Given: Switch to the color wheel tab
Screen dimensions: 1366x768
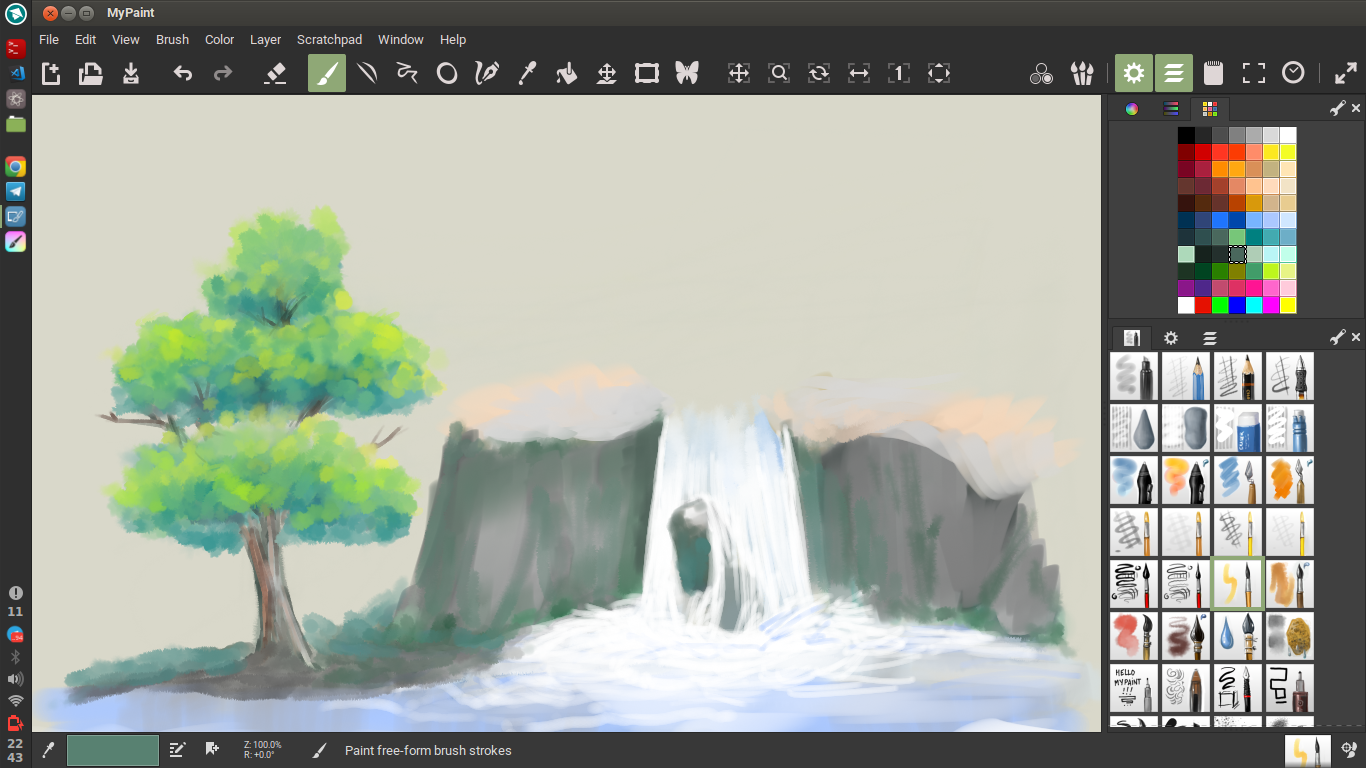Looking at the screenshot, I should [1132, 108].
